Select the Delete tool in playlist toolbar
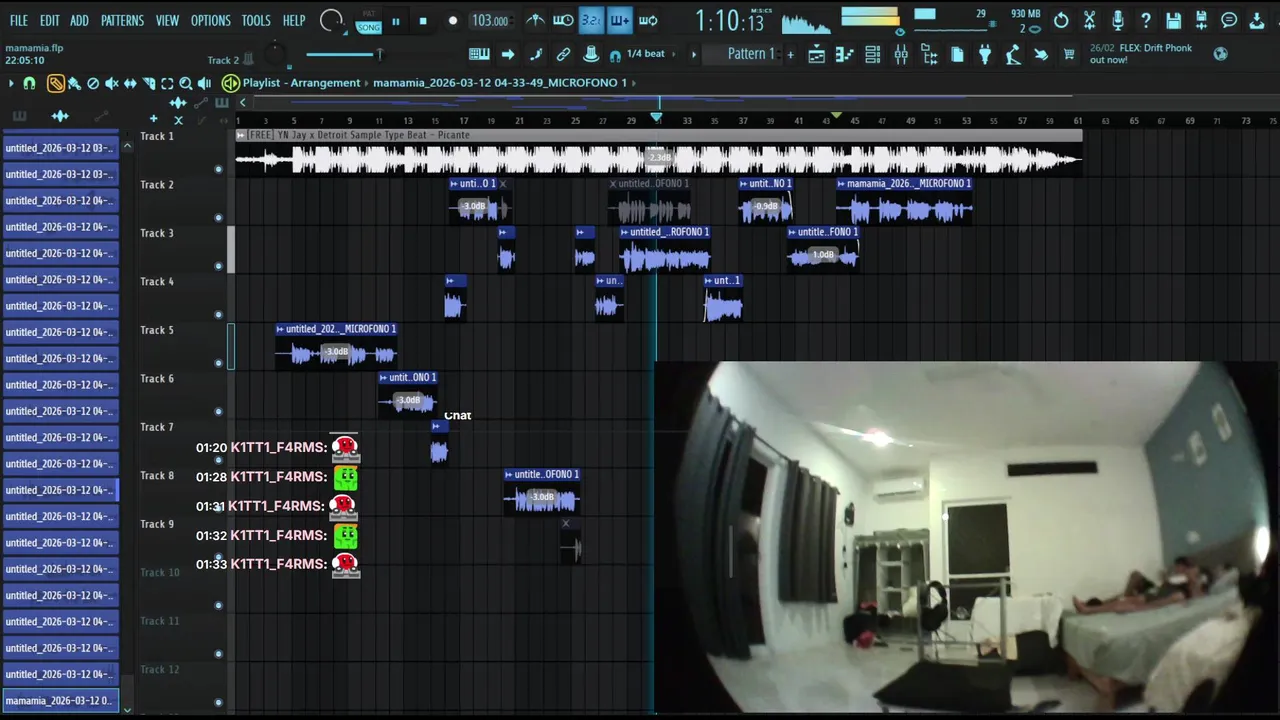This screenshot has height=720, width=1280. click(x=93, y=83)
